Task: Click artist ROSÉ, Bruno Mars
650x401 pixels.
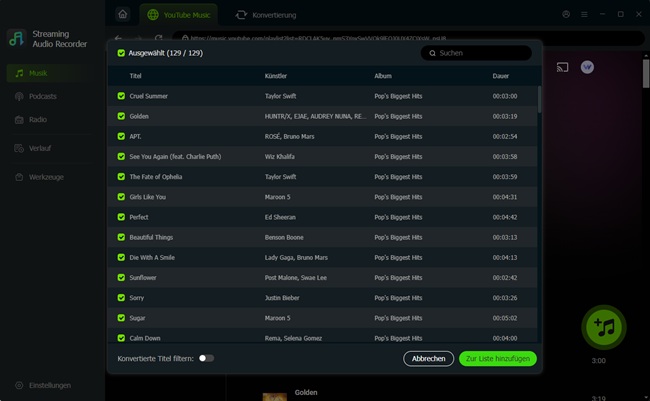Action: coord(290,136)
